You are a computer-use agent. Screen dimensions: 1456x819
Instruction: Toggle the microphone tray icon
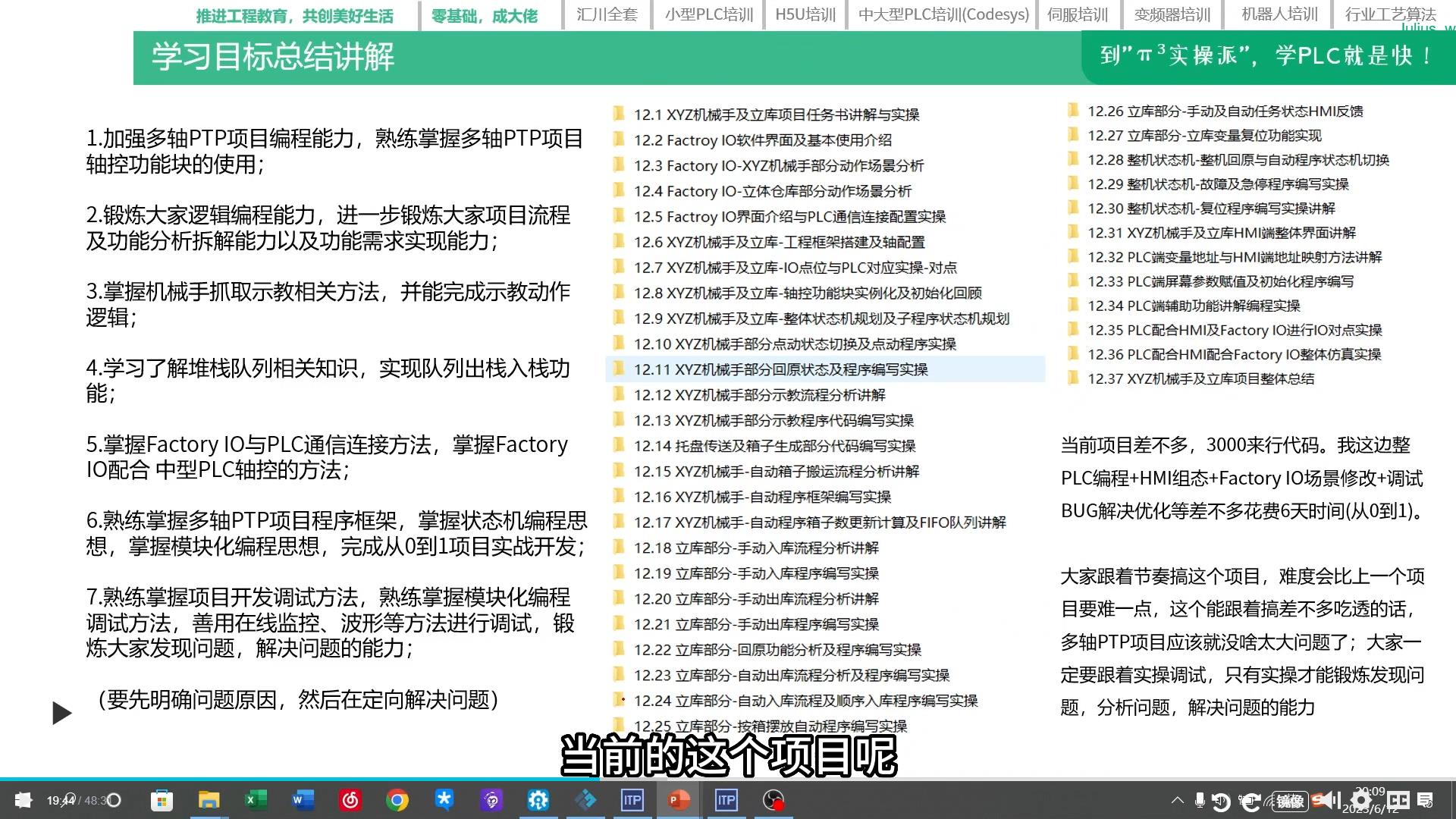1200,800
